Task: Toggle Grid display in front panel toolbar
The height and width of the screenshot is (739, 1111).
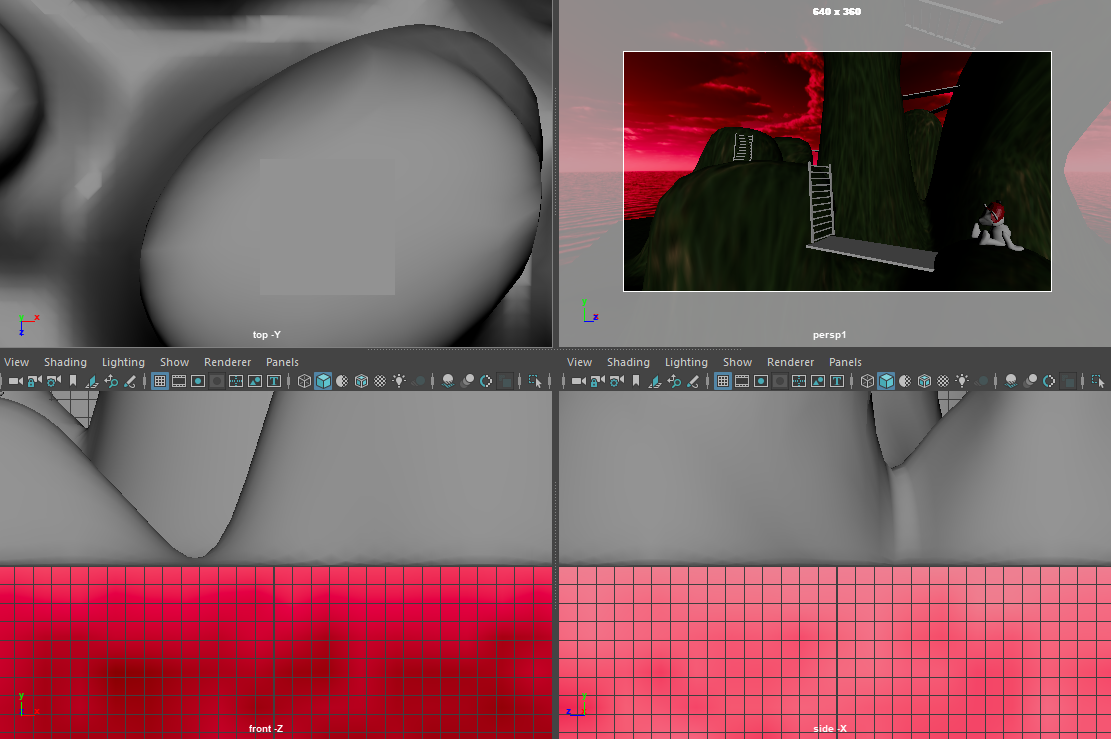Action: tap(160, 381)
